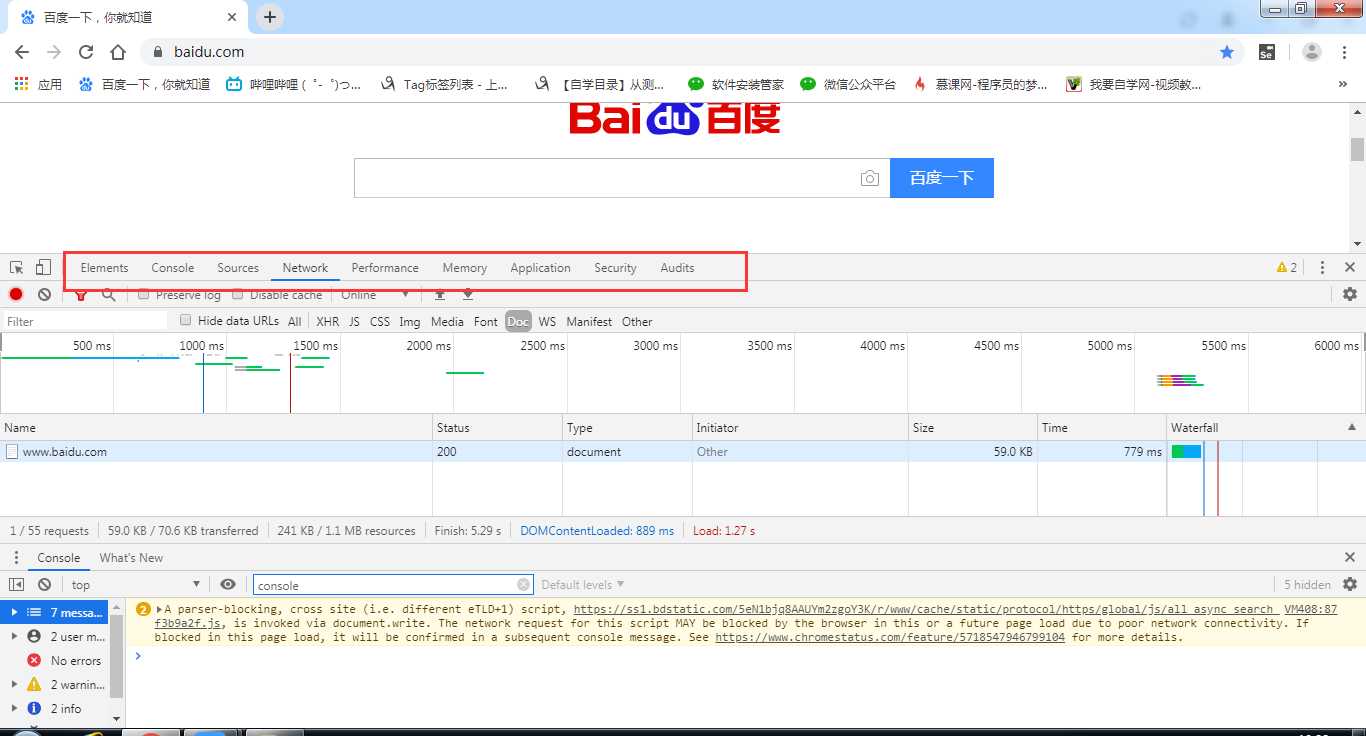The image size is (1366, 736).
Task: Open the top JavaScript context dropdown
Action: click(136, 585)
